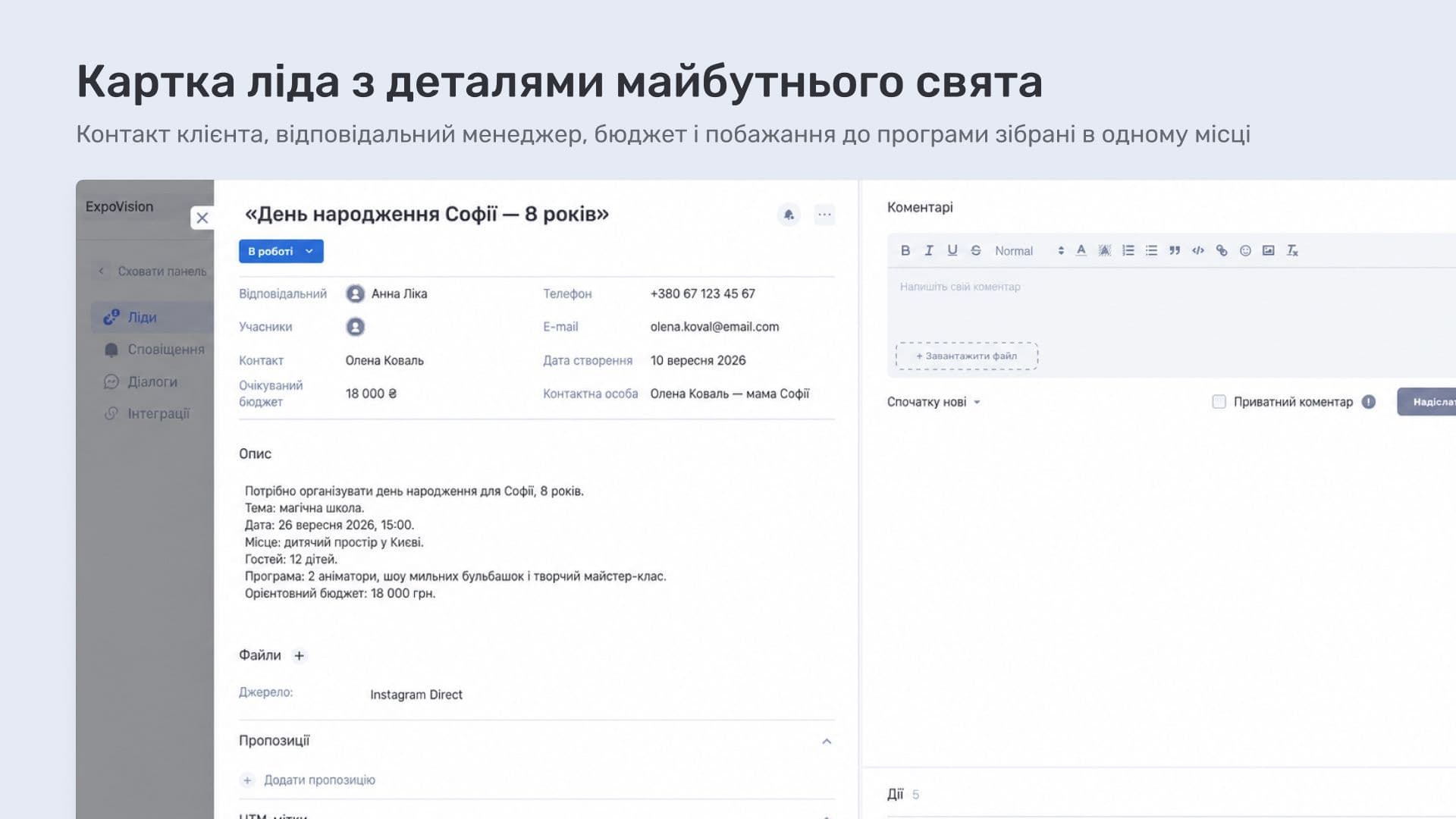The width and height of the screenshot is (1456, 819).
Task: Open the emoji picker
Action: (x=1245, y=251)
